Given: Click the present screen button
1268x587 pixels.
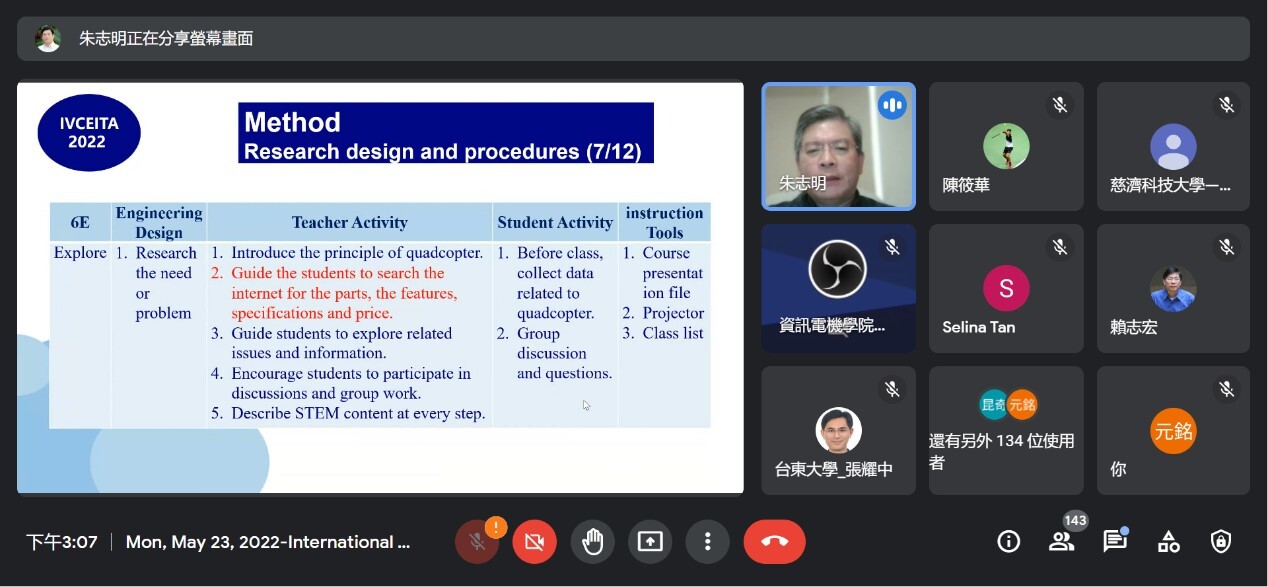Looking at the screenshot, I should click(x=650, y=542).
